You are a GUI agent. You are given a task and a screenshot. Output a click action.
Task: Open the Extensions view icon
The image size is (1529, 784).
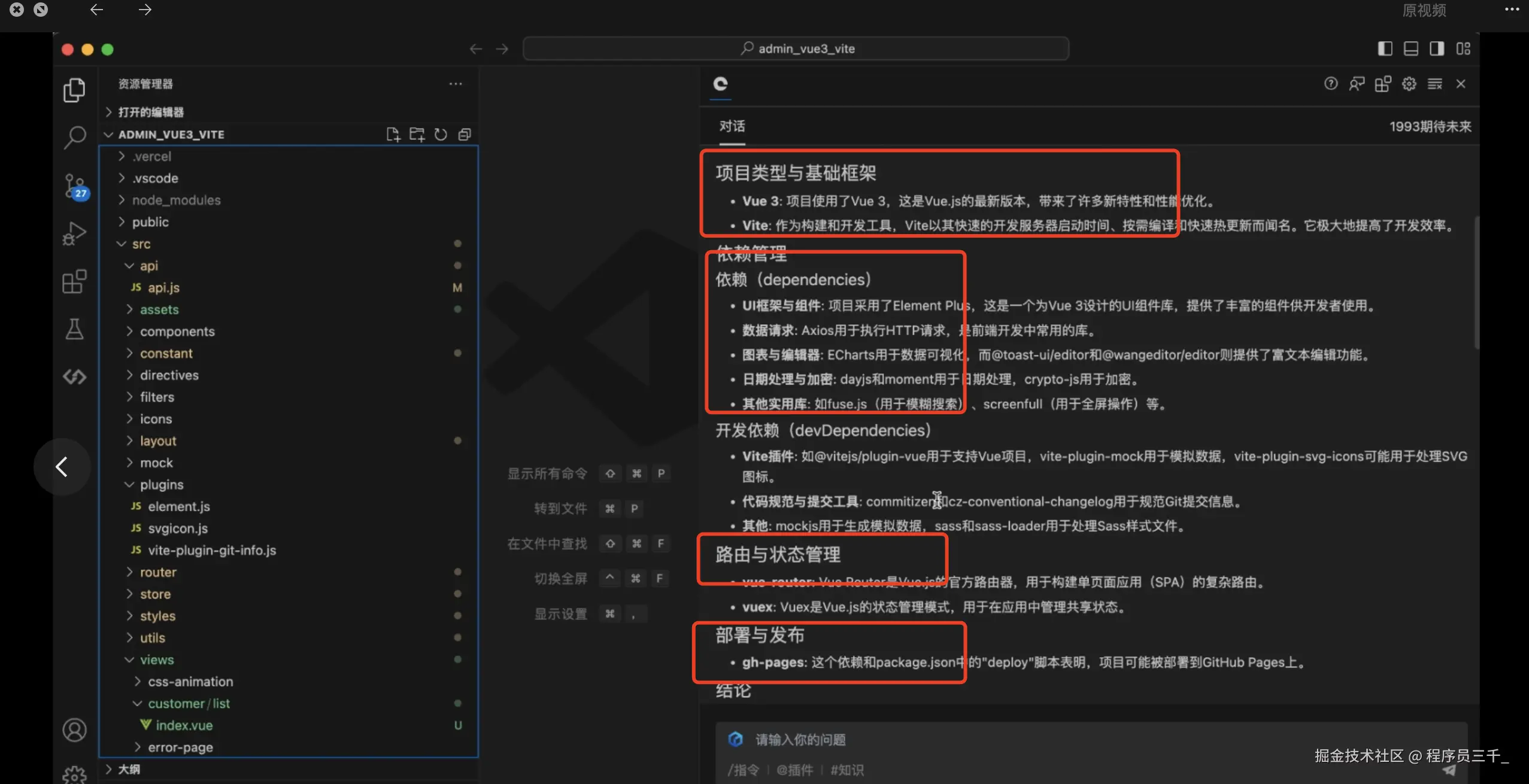click(75, 281)
